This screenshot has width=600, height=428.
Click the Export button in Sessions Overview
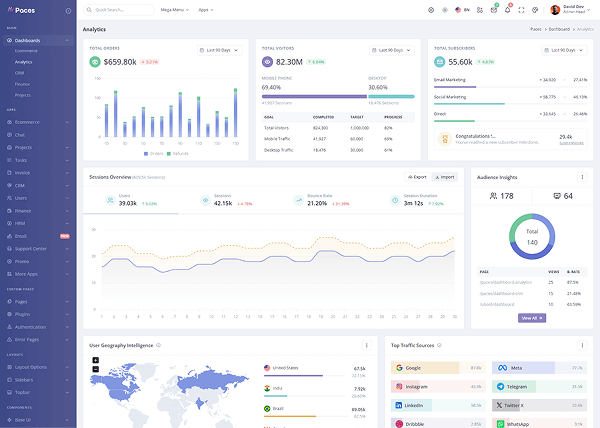(416, 177)
